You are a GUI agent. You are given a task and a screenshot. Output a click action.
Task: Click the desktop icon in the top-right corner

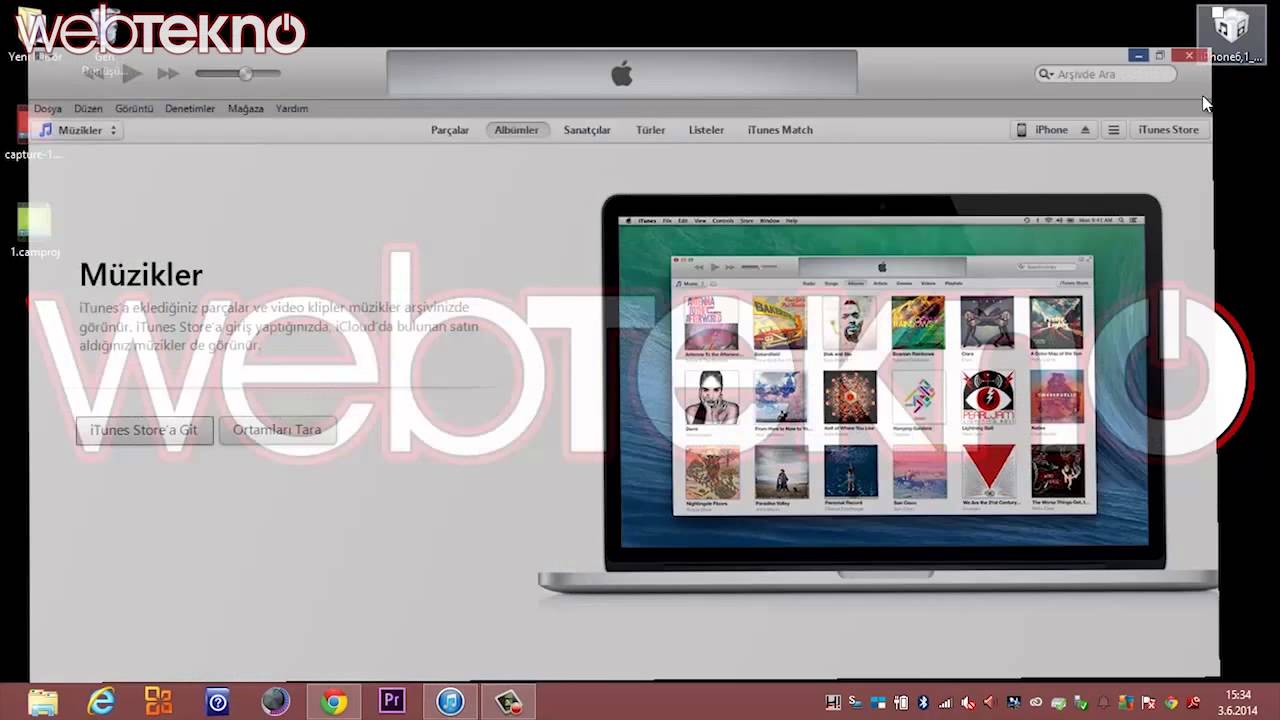[x=1230, y=34]
